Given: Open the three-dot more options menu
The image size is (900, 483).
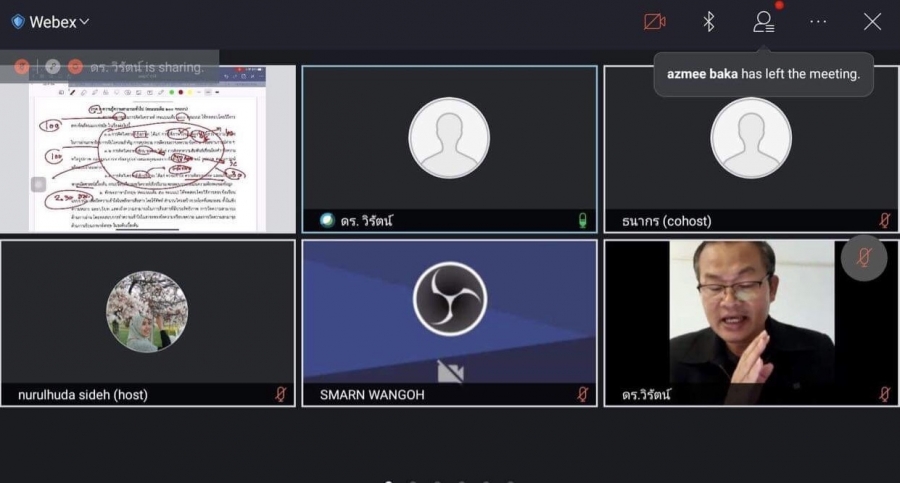Looking at the screenshot, I should [x=818, y=22].
